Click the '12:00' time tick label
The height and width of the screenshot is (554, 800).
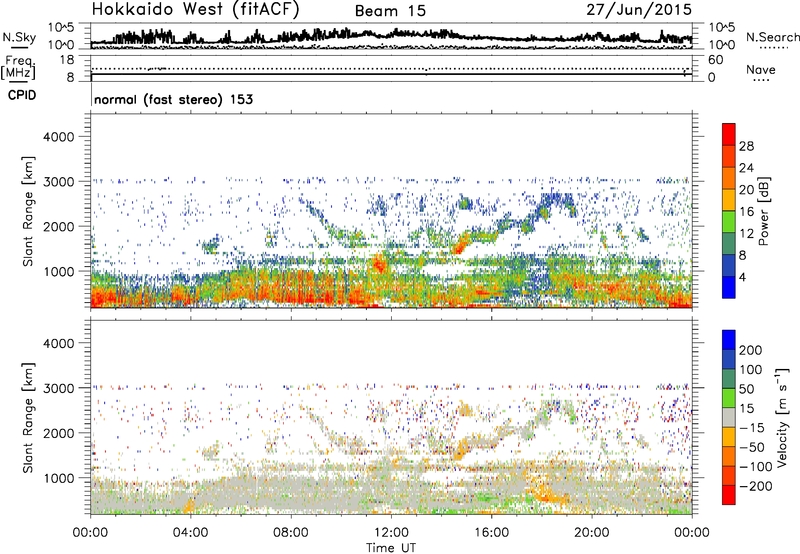click(391, 533)
